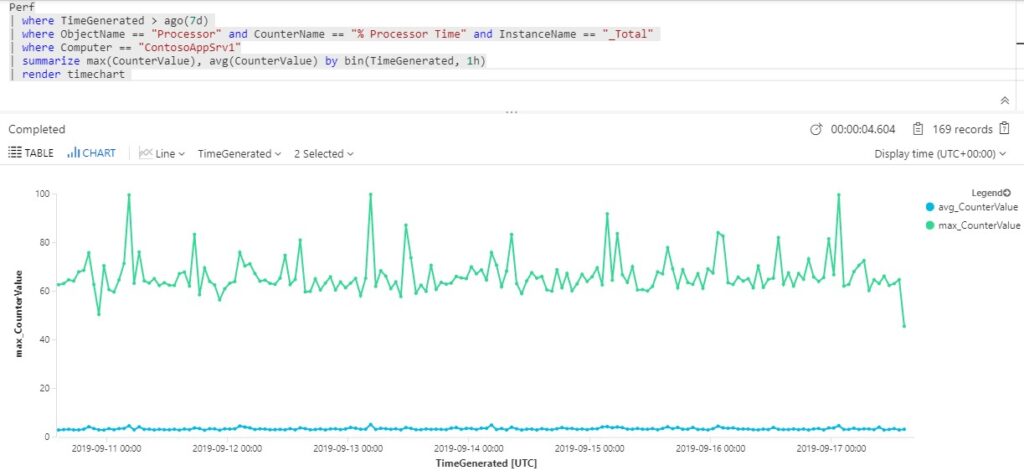Click the 169 records count
1024x476 pixels.
pos(962,129)
